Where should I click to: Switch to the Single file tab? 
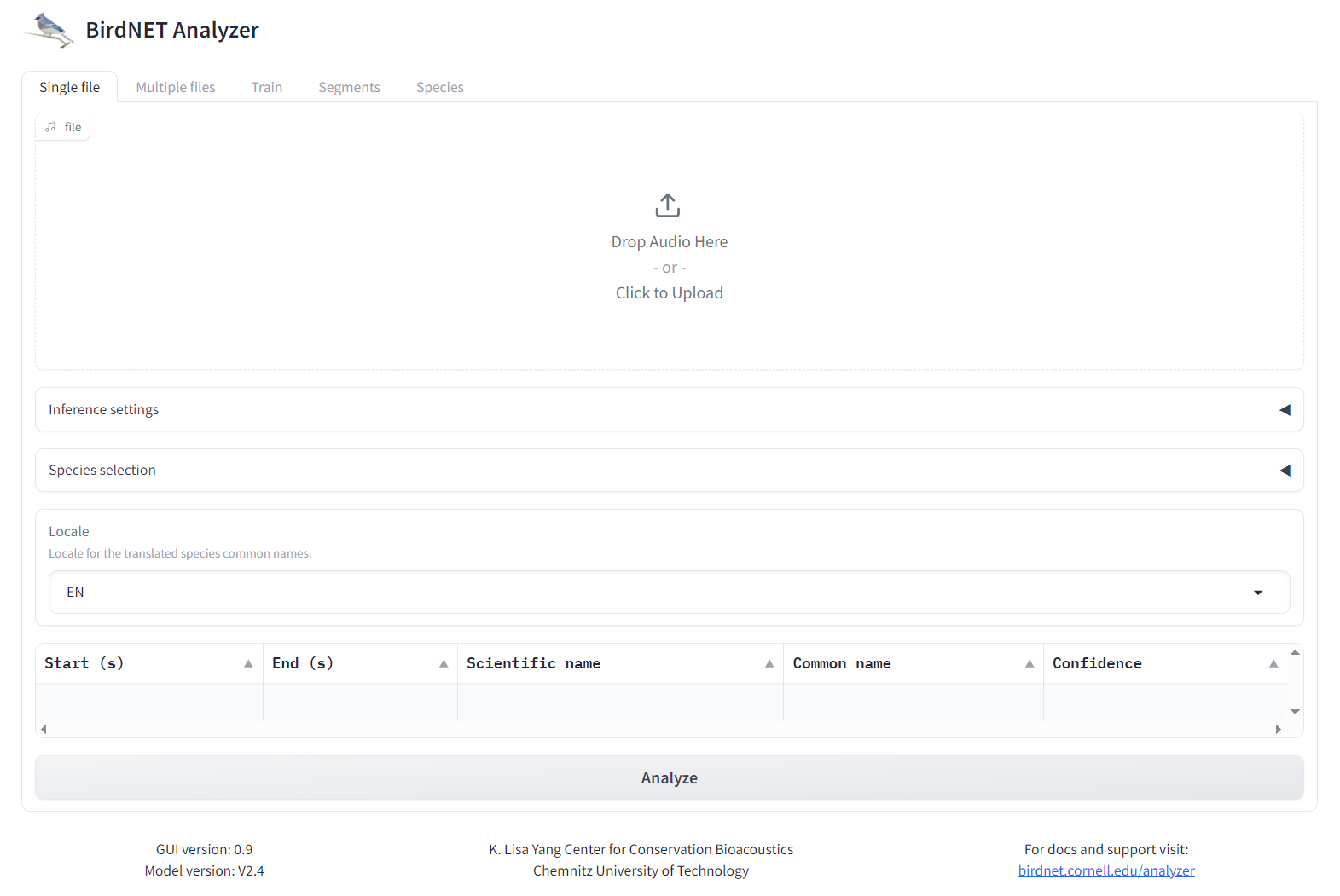click(70, 87)
